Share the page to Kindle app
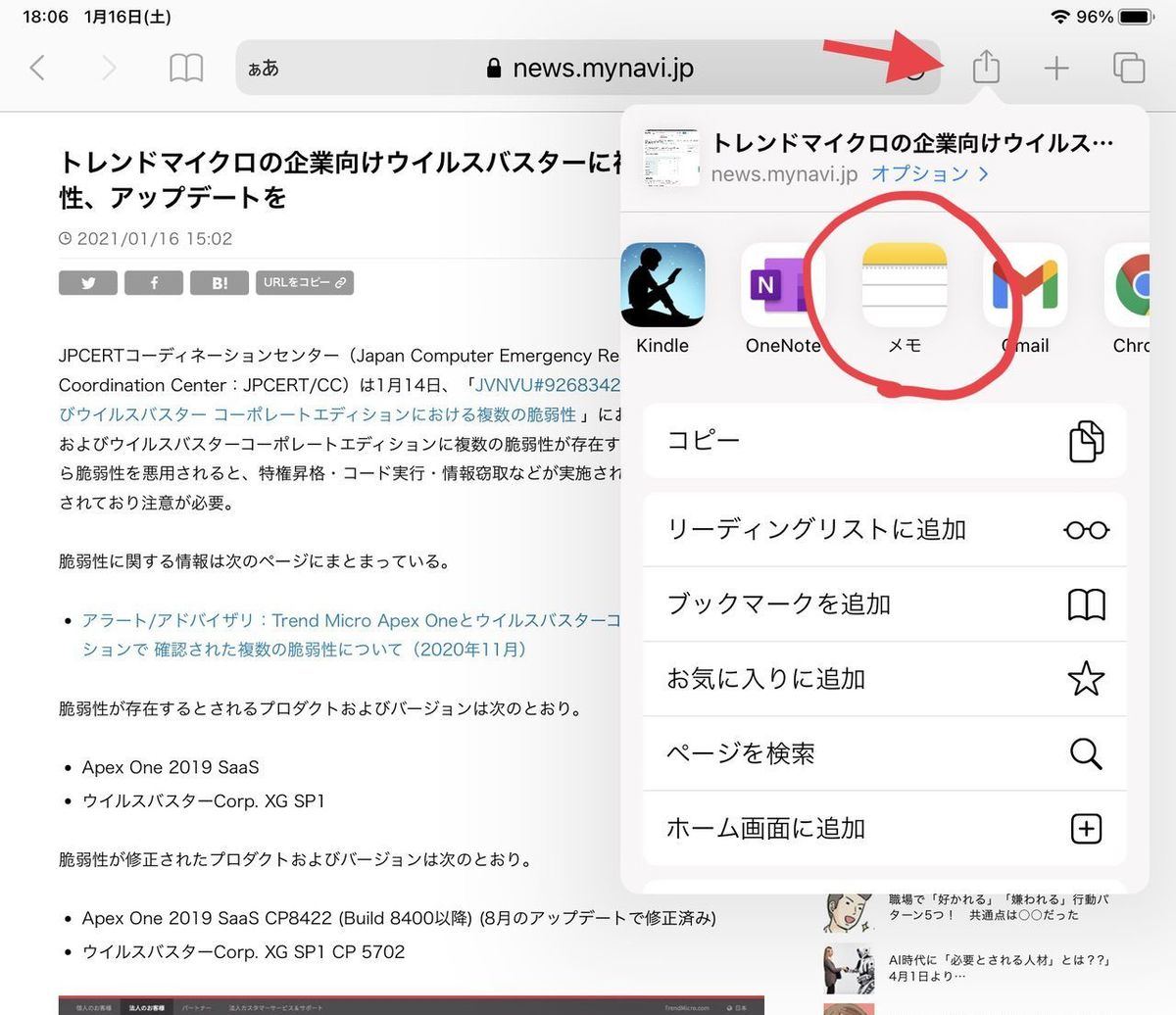The height and width of the screenshot is (1015, 1176). 662,298
